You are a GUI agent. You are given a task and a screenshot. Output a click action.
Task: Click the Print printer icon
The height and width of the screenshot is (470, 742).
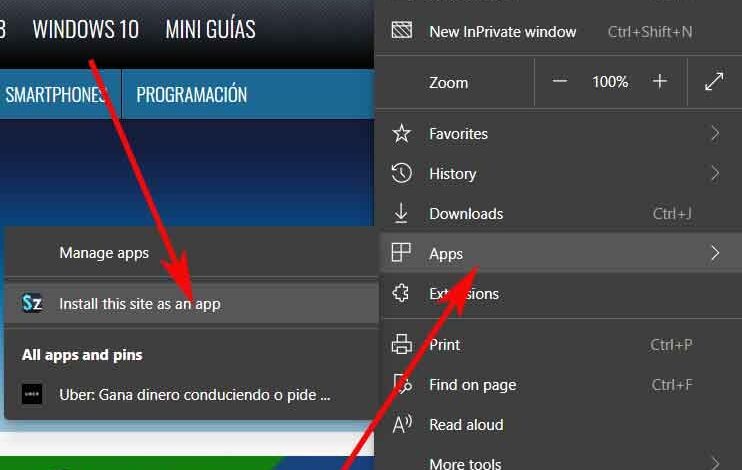[401, 344]
